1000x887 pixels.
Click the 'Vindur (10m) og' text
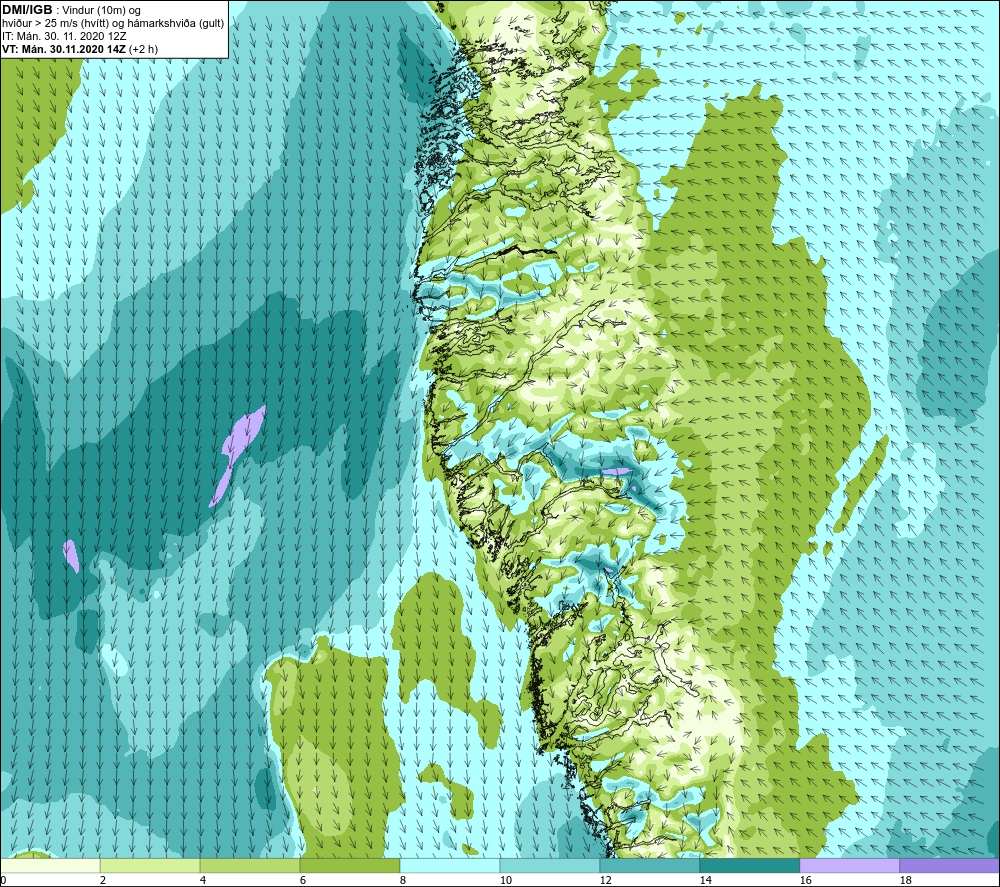101,10
